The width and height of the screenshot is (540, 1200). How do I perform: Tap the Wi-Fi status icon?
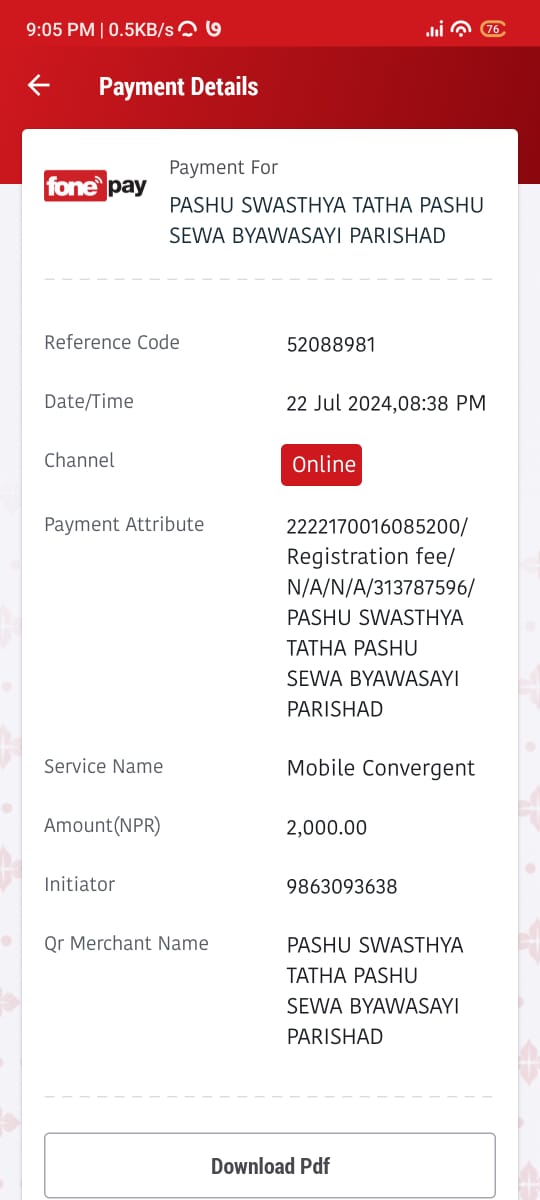461,29
